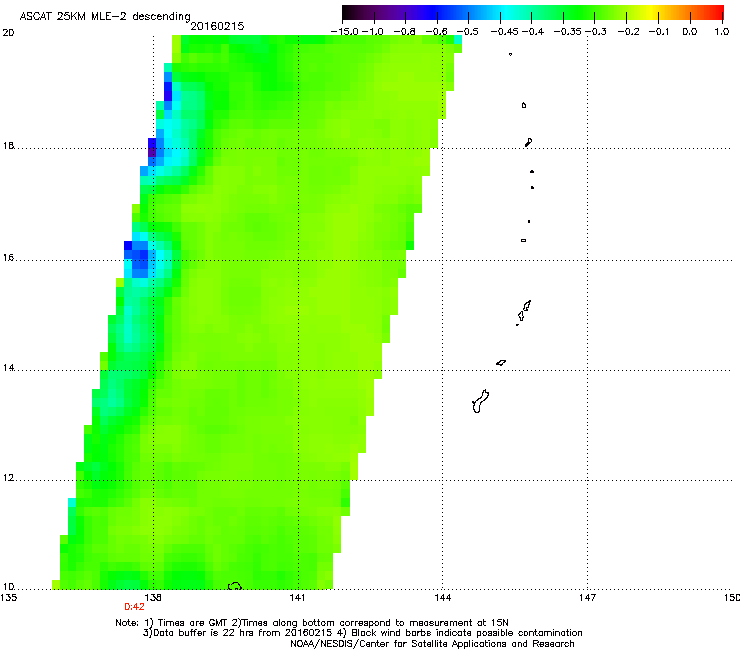This screenshot has height=650, width=740.
Task: Select the color scale label "-0.3"
Action: coord(596,32)
